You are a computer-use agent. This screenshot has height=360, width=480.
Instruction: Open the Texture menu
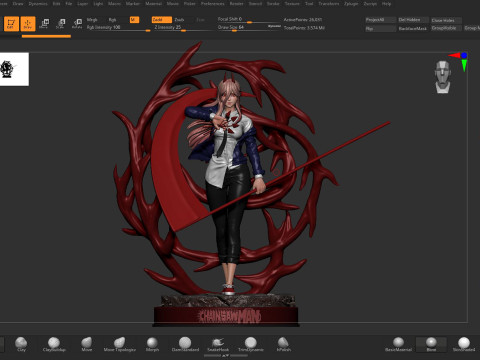tap(292, 4)
